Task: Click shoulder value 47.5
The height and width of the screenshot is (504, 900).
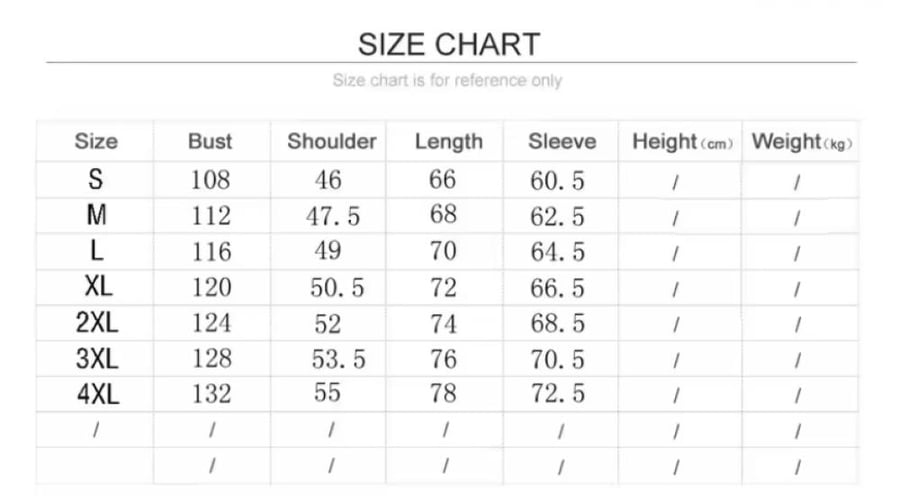Action: [x=333, y=216]
